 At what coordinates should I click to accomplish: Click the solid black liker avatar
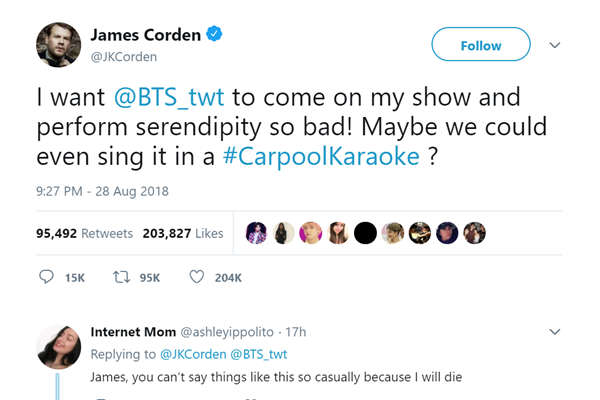[366, 232]
